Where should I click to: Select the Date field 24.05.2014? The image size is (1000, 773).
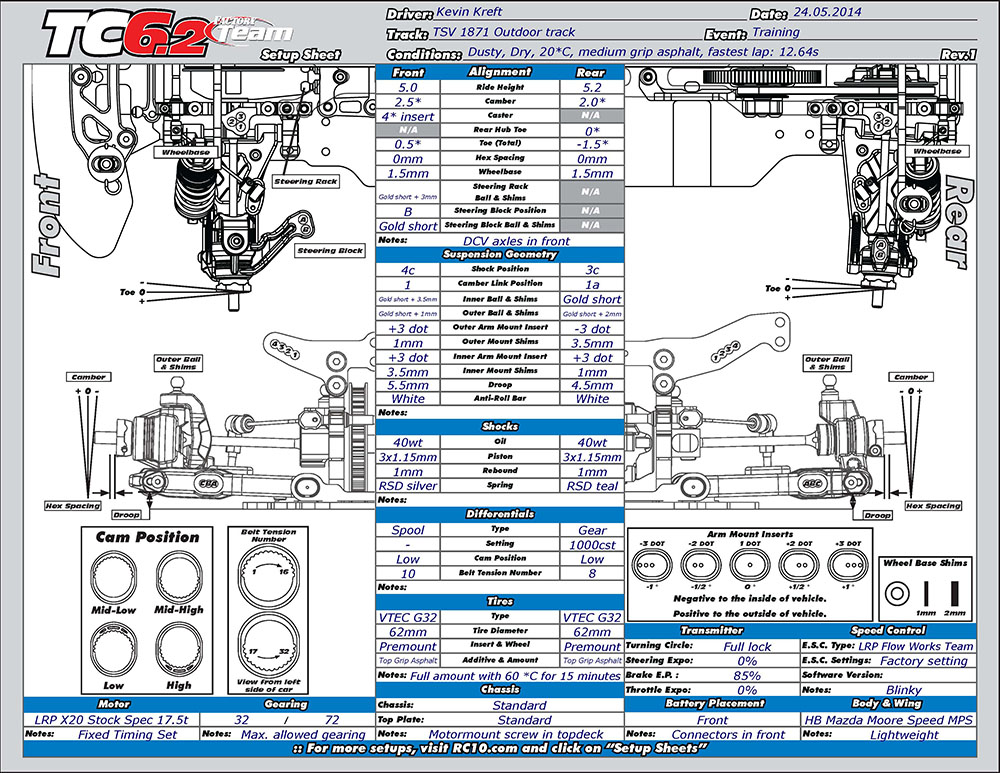[x=827, y=12]
